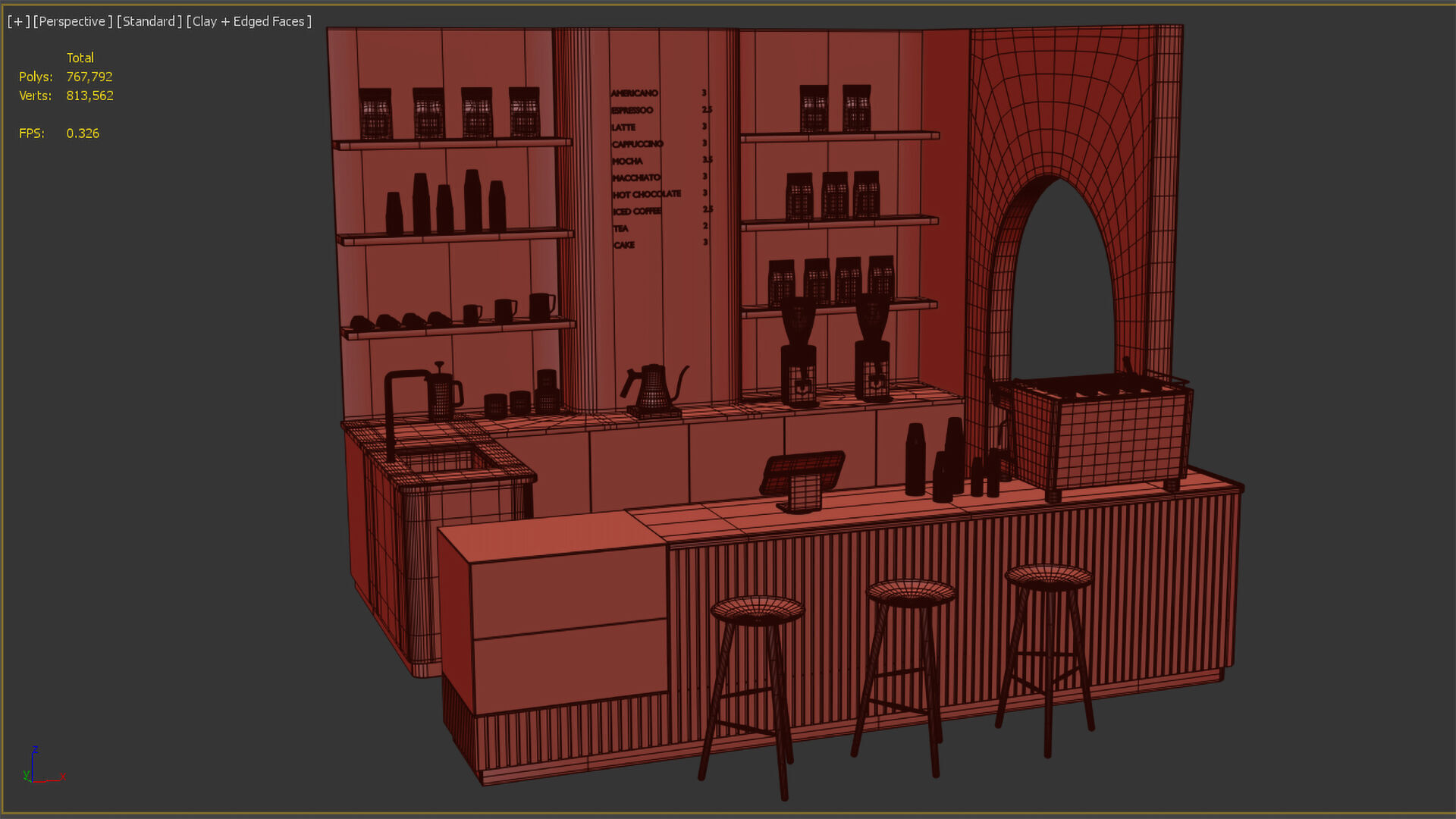
Task: Open the Perspective viewport label menu
Action: click(73, 21)
